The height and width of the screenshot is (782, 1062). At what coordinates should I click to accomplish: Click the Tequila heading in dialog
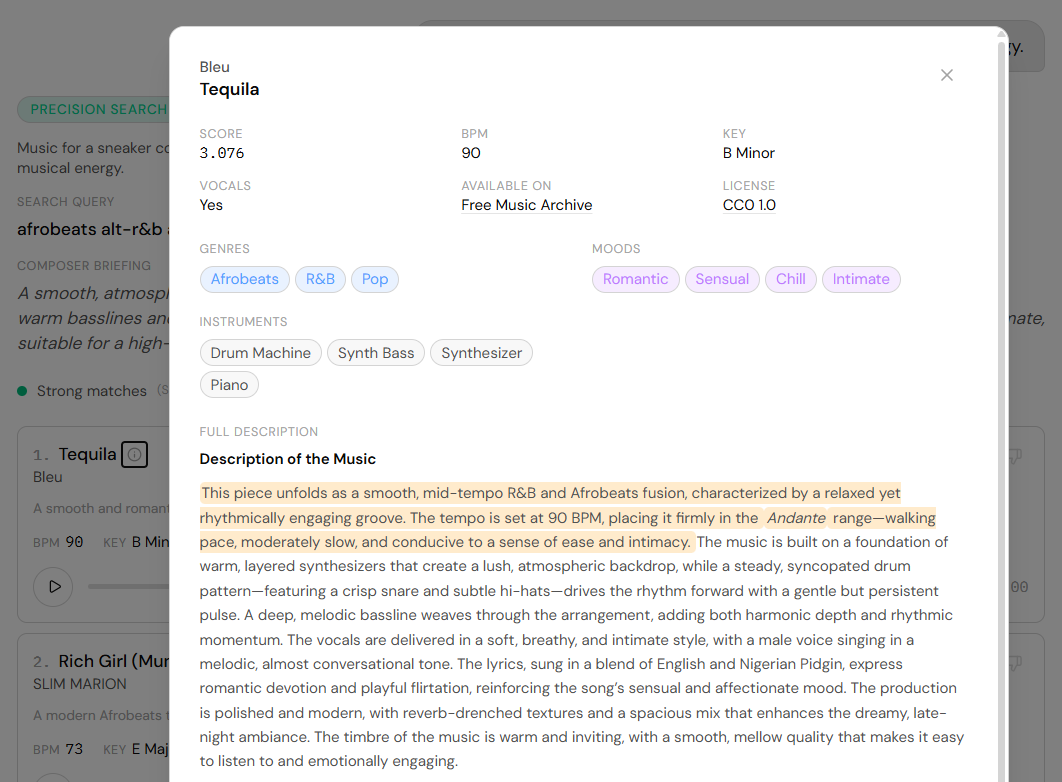(x=230, y=89)
